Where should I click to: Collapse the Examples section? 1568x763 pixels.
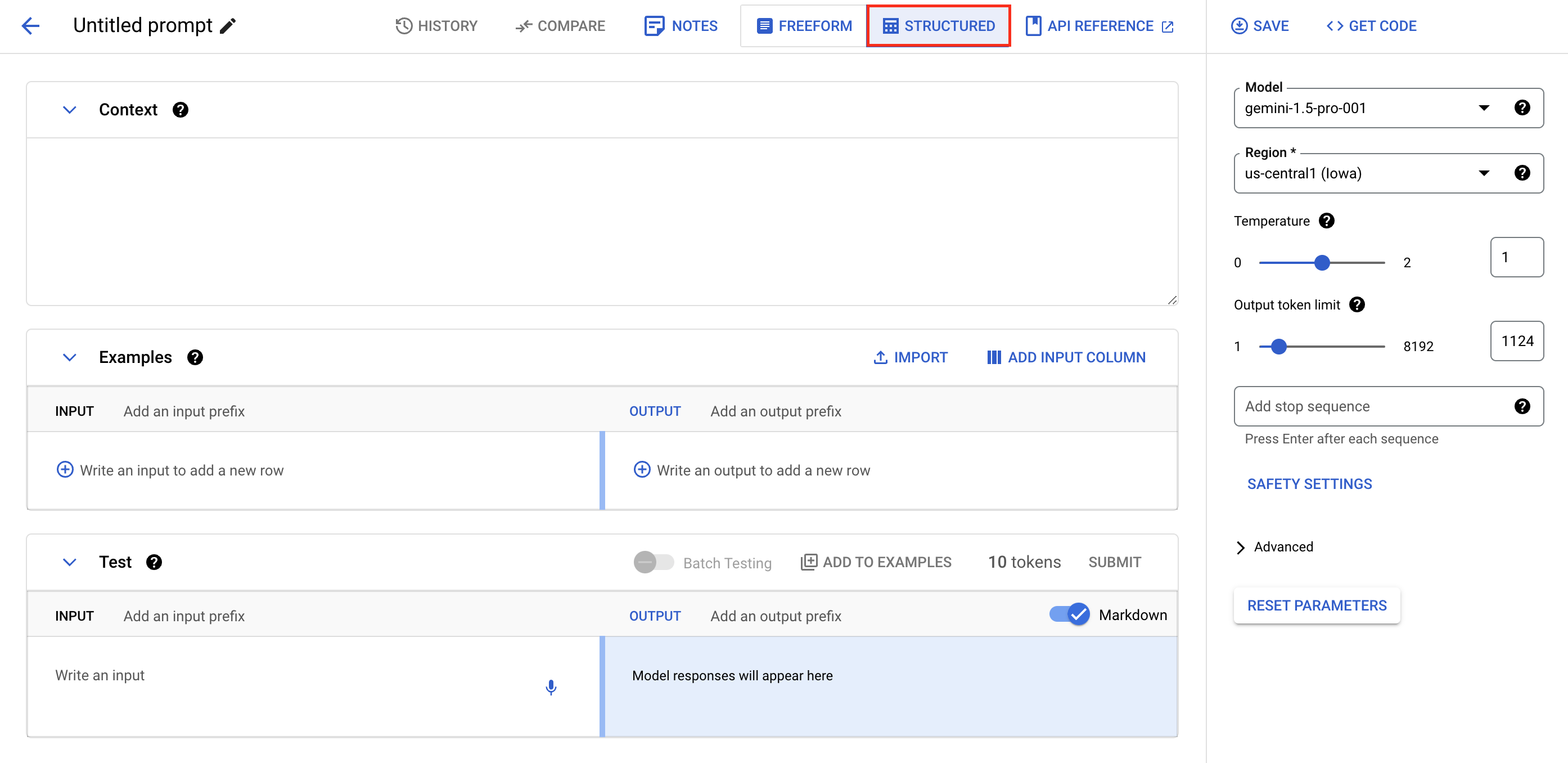pyautogui.click(x=68, y=357)
